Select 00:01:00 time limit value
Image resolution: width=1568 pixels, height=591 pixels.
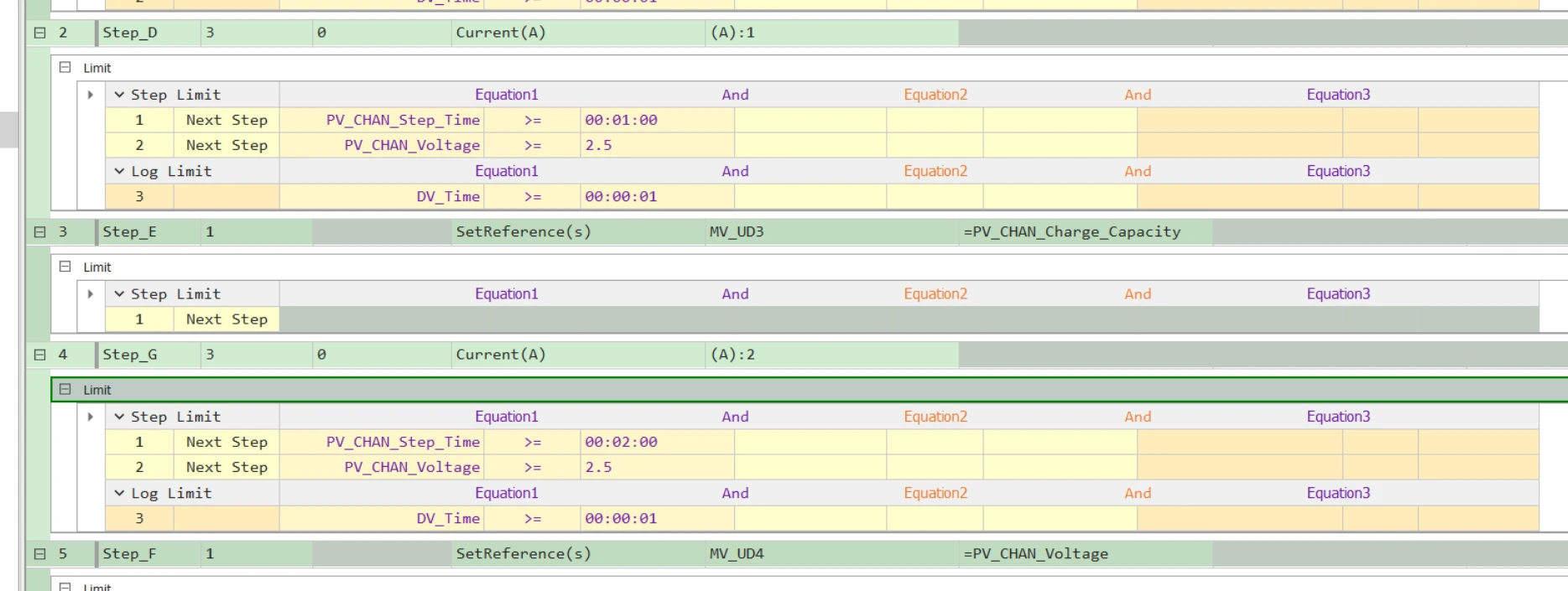(657, 120)
